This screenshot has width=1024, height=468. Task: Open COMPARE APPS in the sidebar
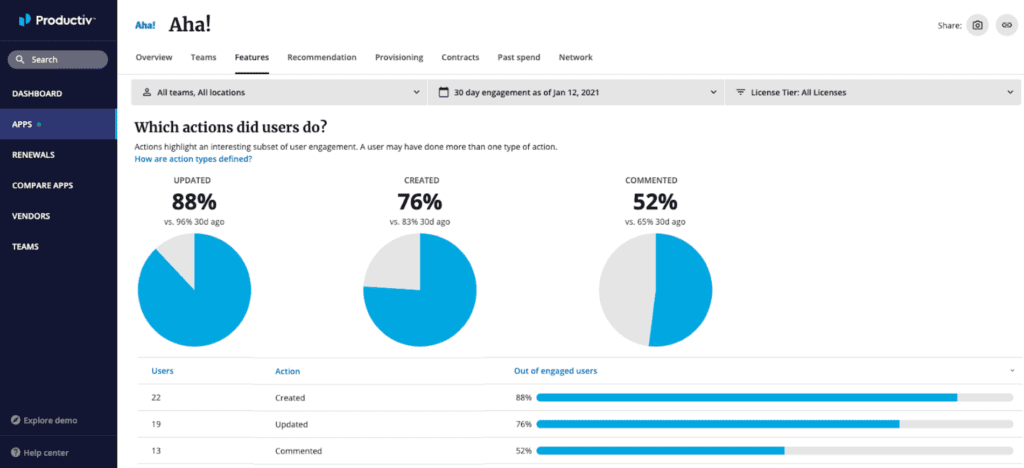coord(58,185)
